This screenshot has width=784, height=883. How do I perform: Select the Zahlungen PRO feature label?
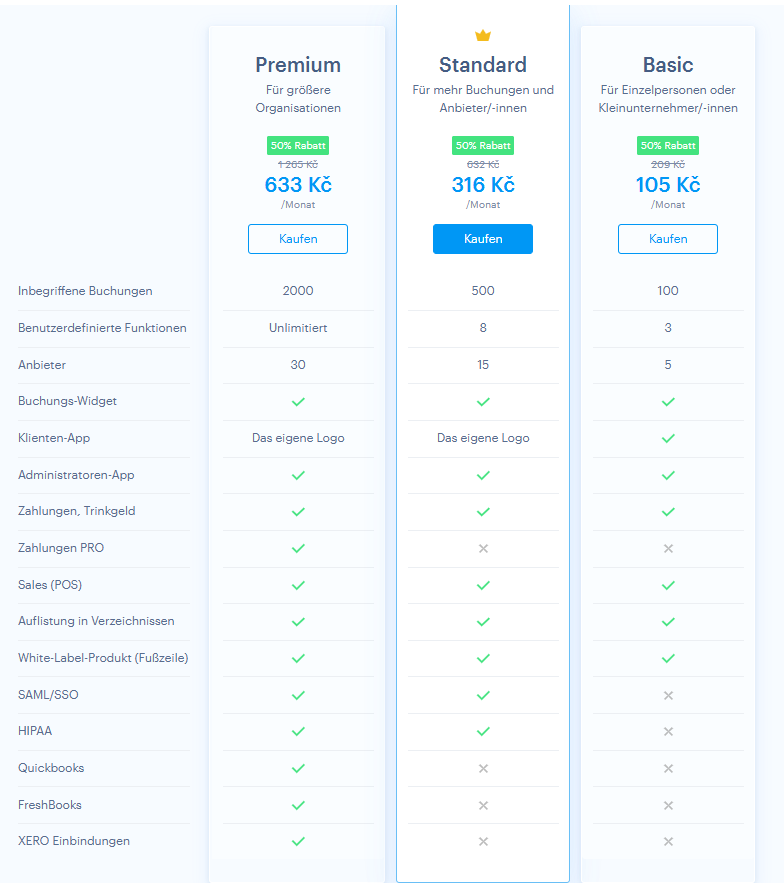[x=61, y=548]
